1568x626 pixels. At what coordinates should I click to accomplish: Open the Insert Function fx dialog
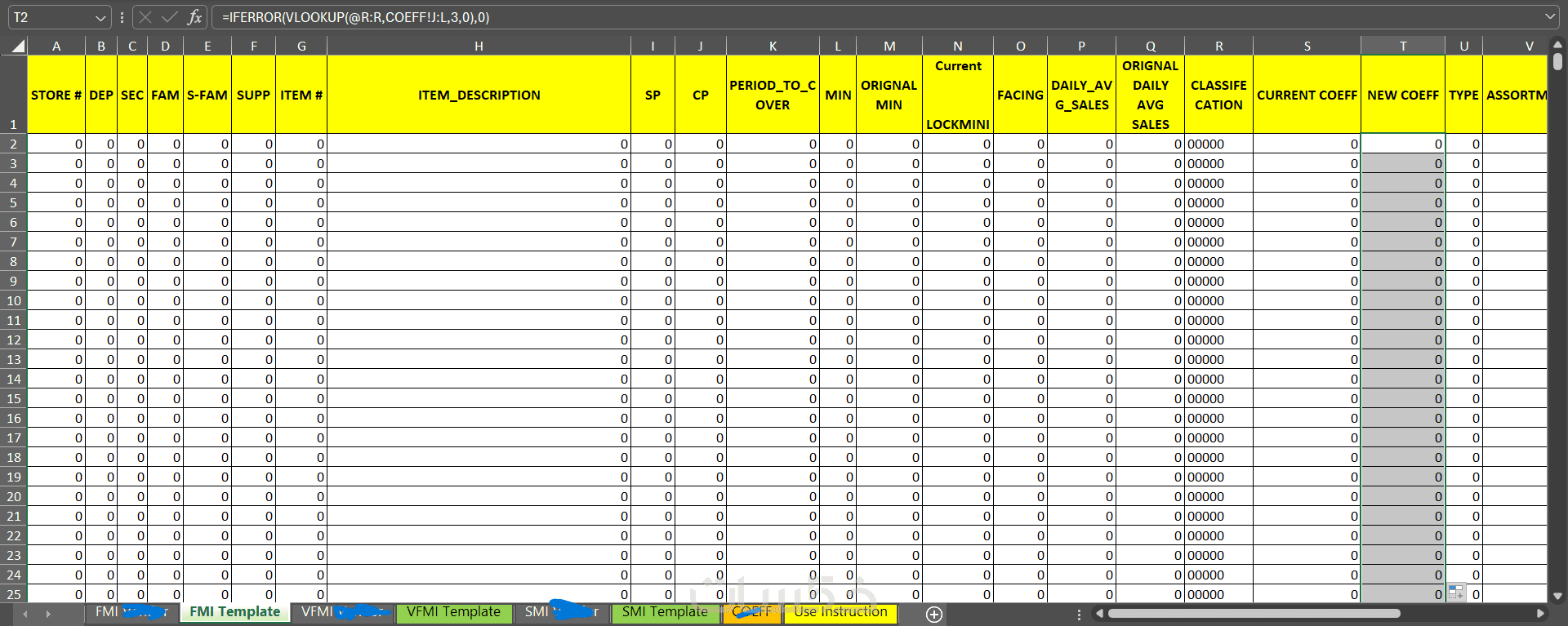(x=194, y=17)
